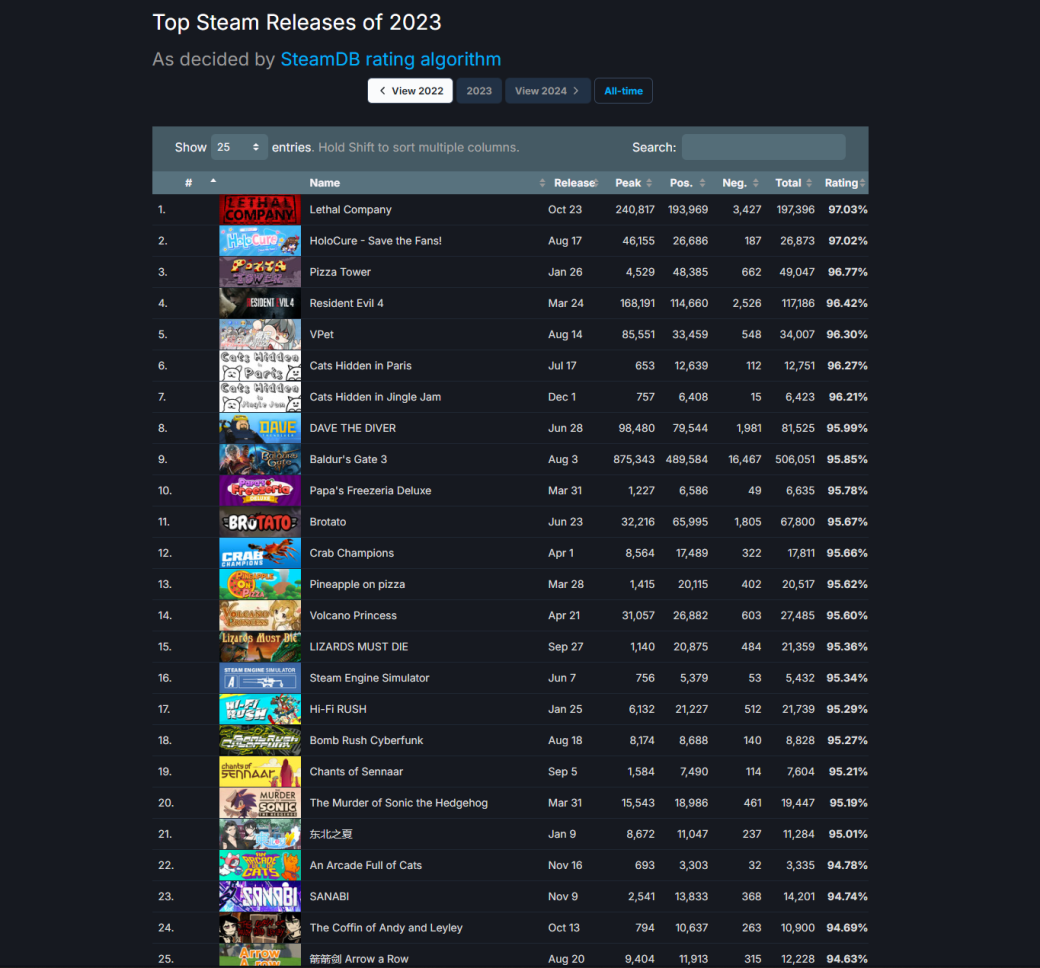
Task: Sort table by Neg. column
Action: point(734,182)
